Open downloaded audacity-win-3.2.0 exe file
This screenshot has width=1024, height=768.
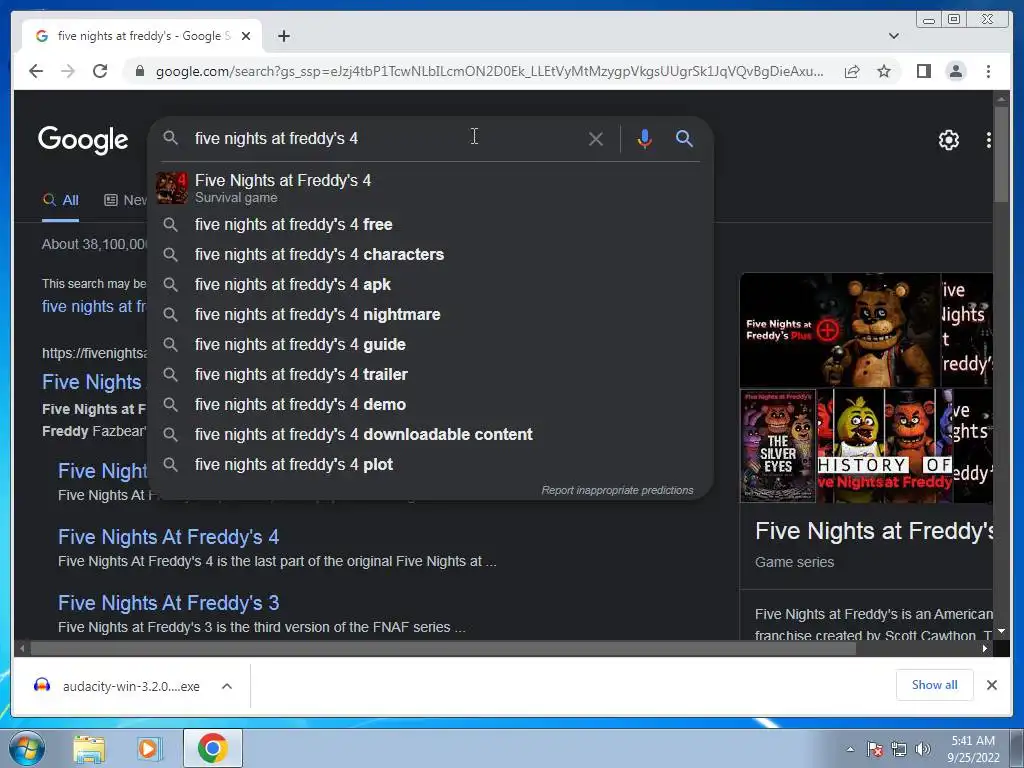click(118, 686)
